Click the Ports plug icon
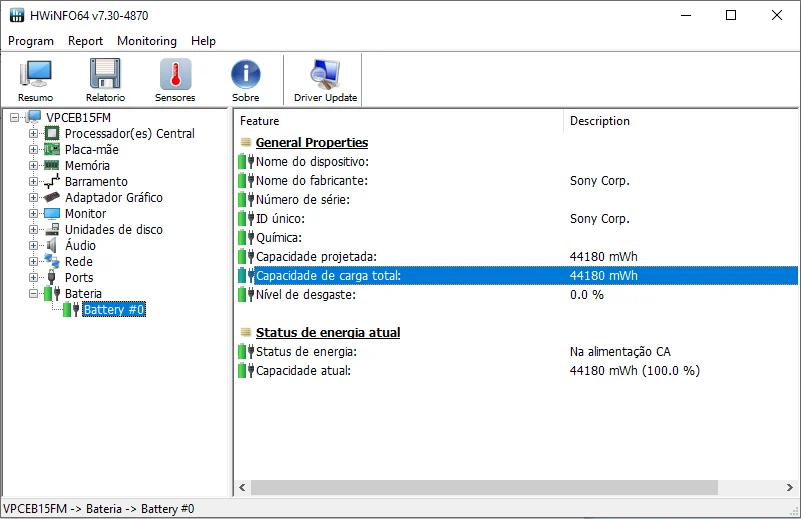The width and height of the screenshot is (801, 519). click(x=52, y=277)
